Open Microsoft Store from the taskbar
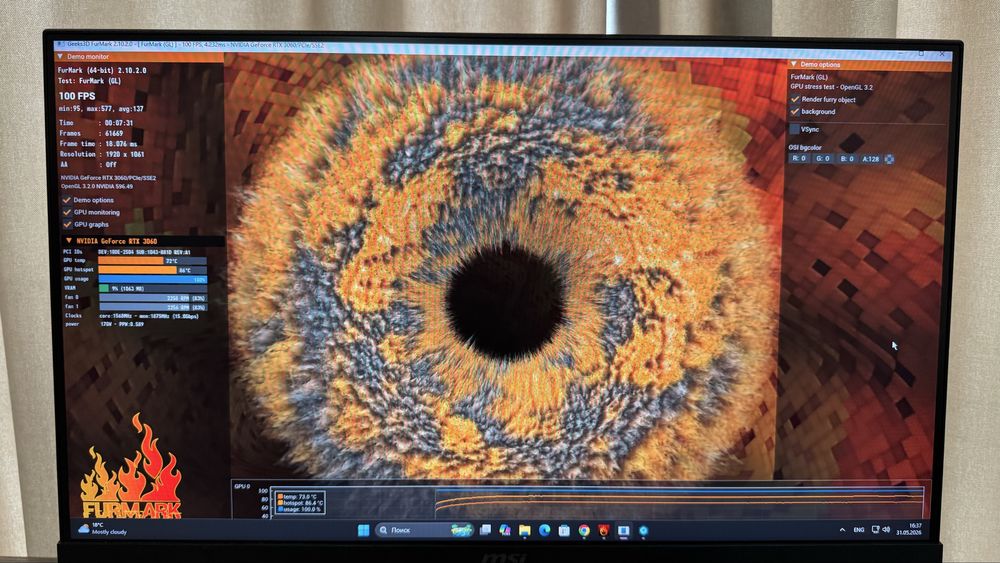This screenshot has height=563, width=1000. click(x=564, y=530)
